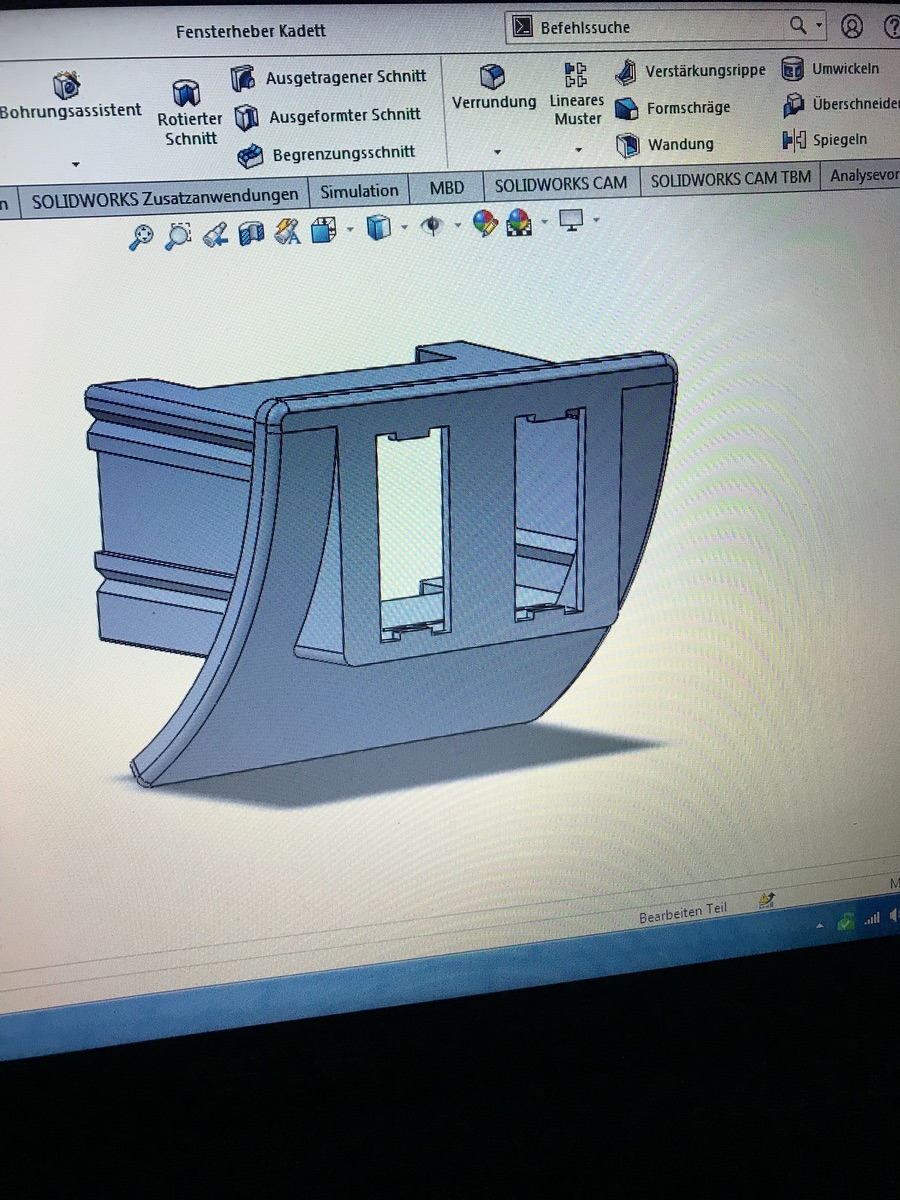Click the Bohrungsassistent hole wizard icon
The image size is (900, 1200).
(x=67, y=85)
